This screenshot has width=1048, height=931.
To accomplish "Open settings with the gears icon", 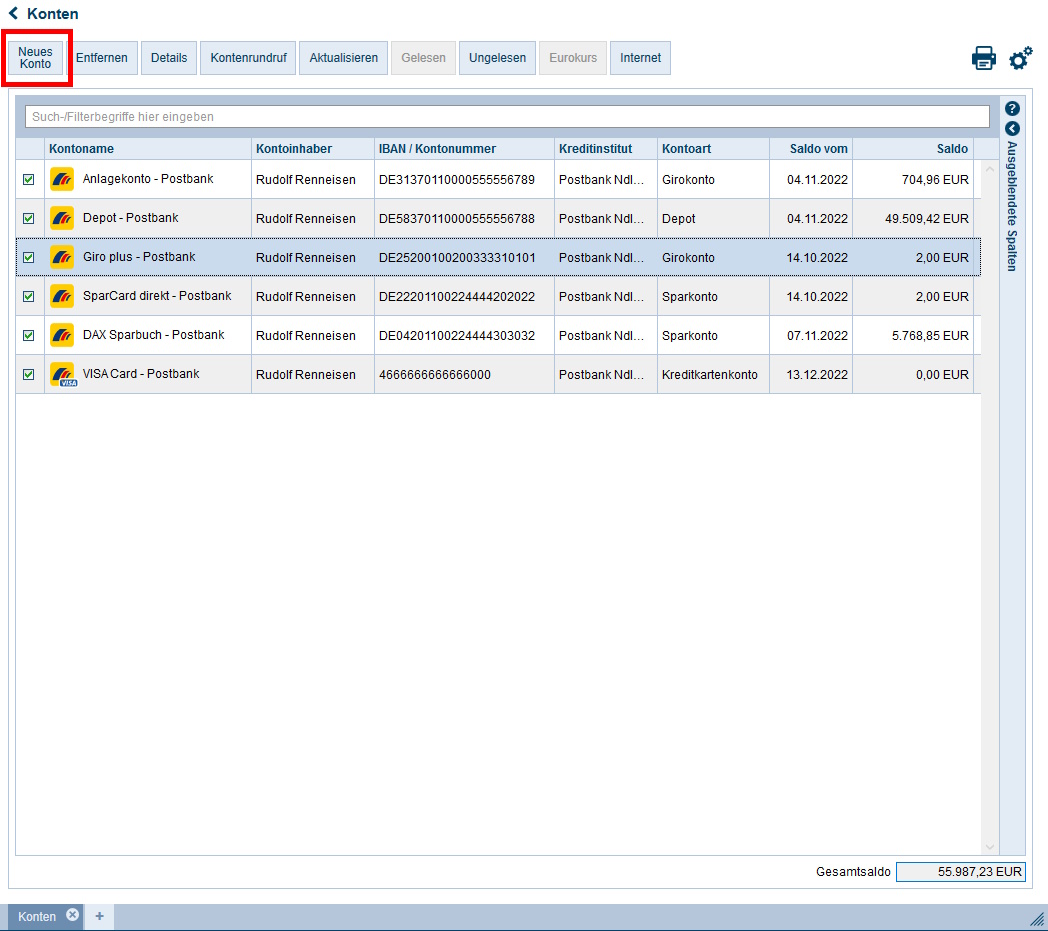I will coord(1021,58).
